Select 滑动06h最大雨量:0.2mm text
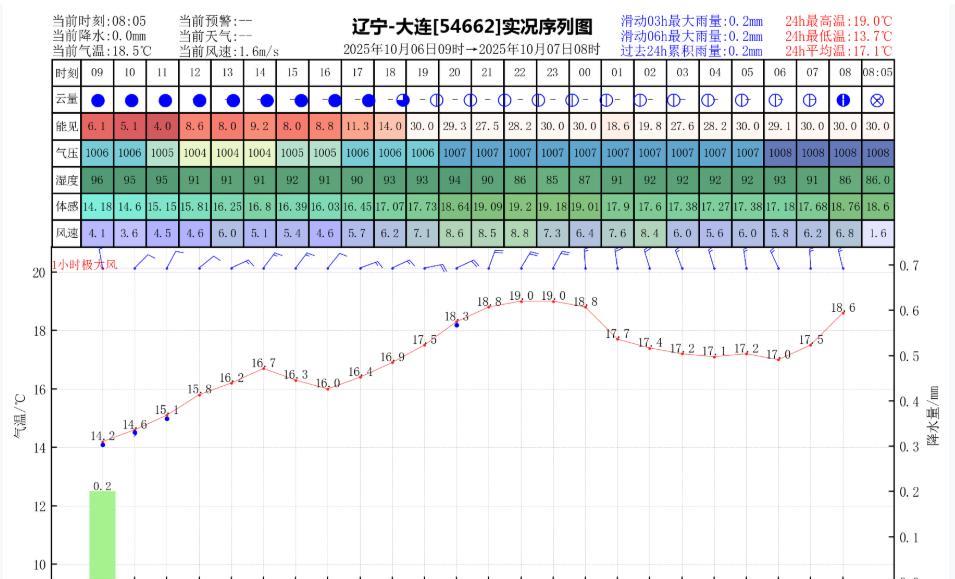Viewport: 955px width, 579px height. click(692, 36)
